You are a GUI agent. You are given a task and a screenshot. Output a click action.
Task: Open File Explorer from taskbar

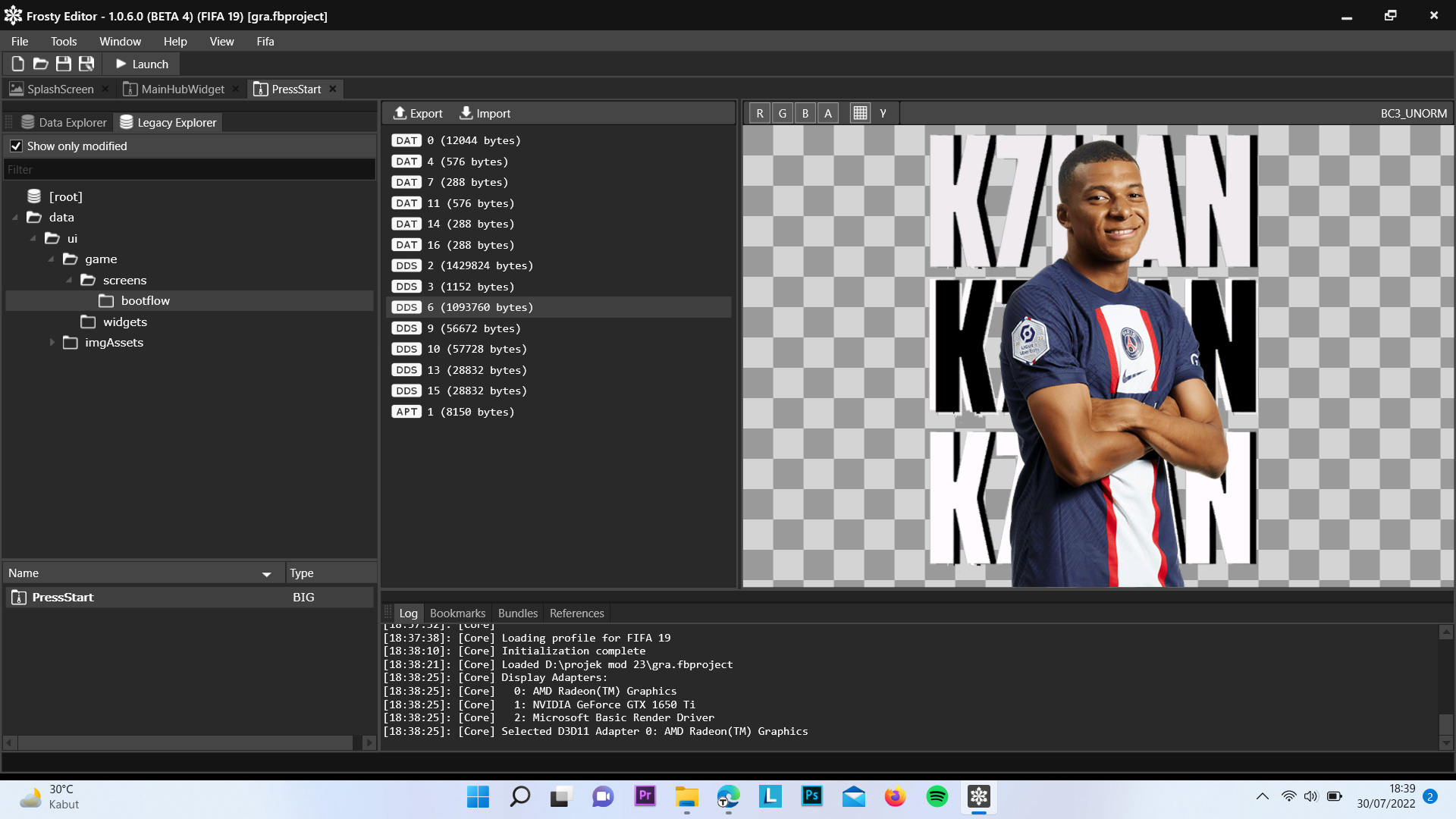click(687, 797)
